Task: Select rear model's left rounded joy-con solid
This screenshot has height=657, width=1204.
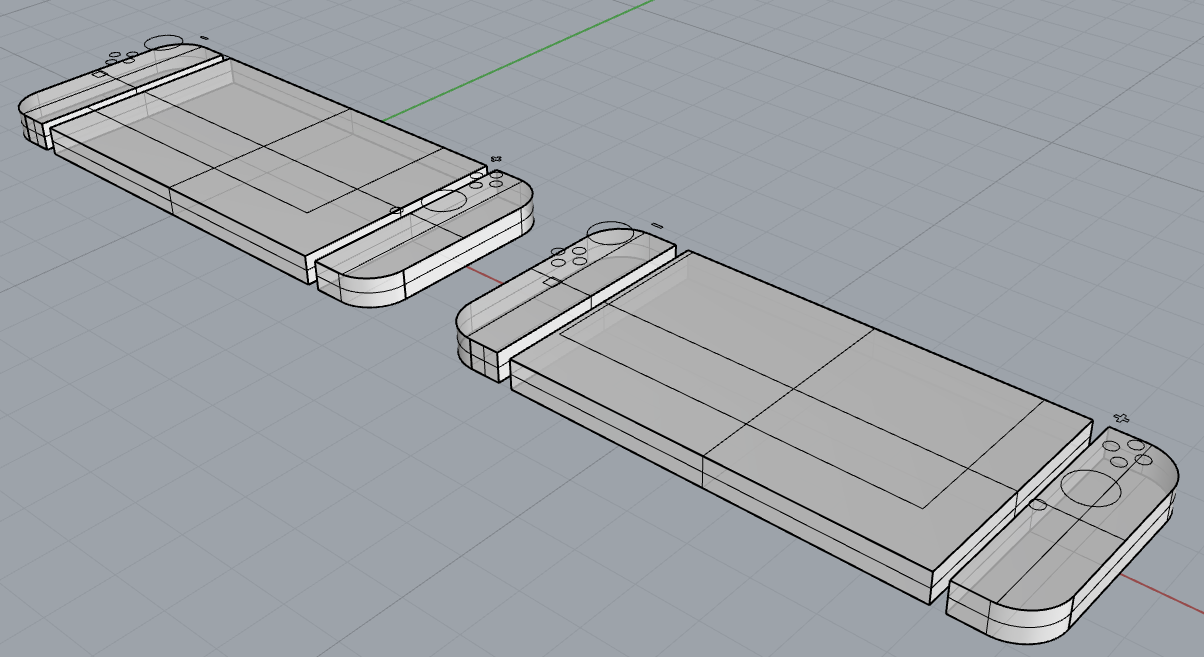Action: 120,95
